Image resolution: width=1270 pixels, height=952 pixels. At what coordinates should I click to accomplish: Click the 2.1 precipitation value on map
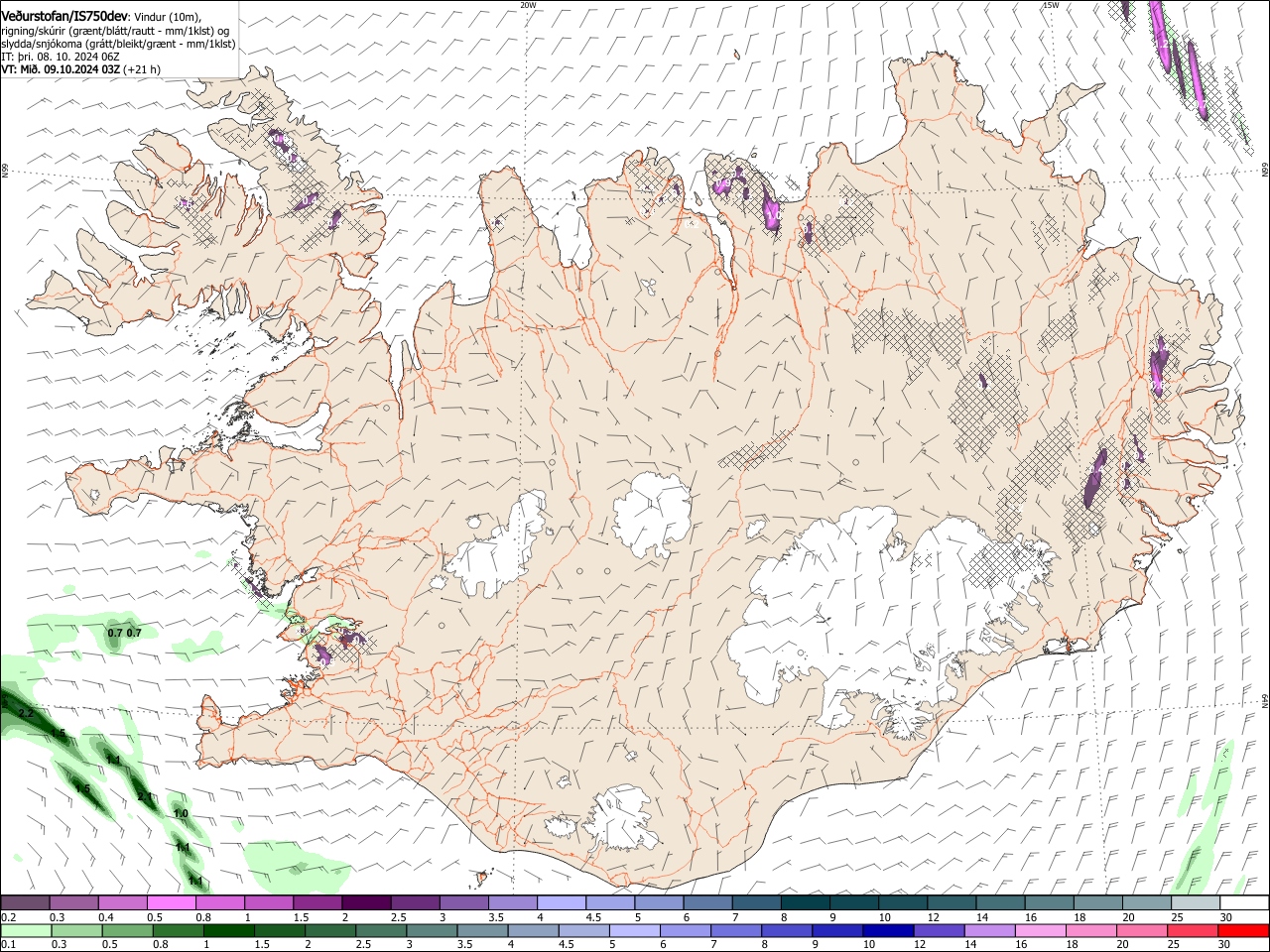coord(145,796)
